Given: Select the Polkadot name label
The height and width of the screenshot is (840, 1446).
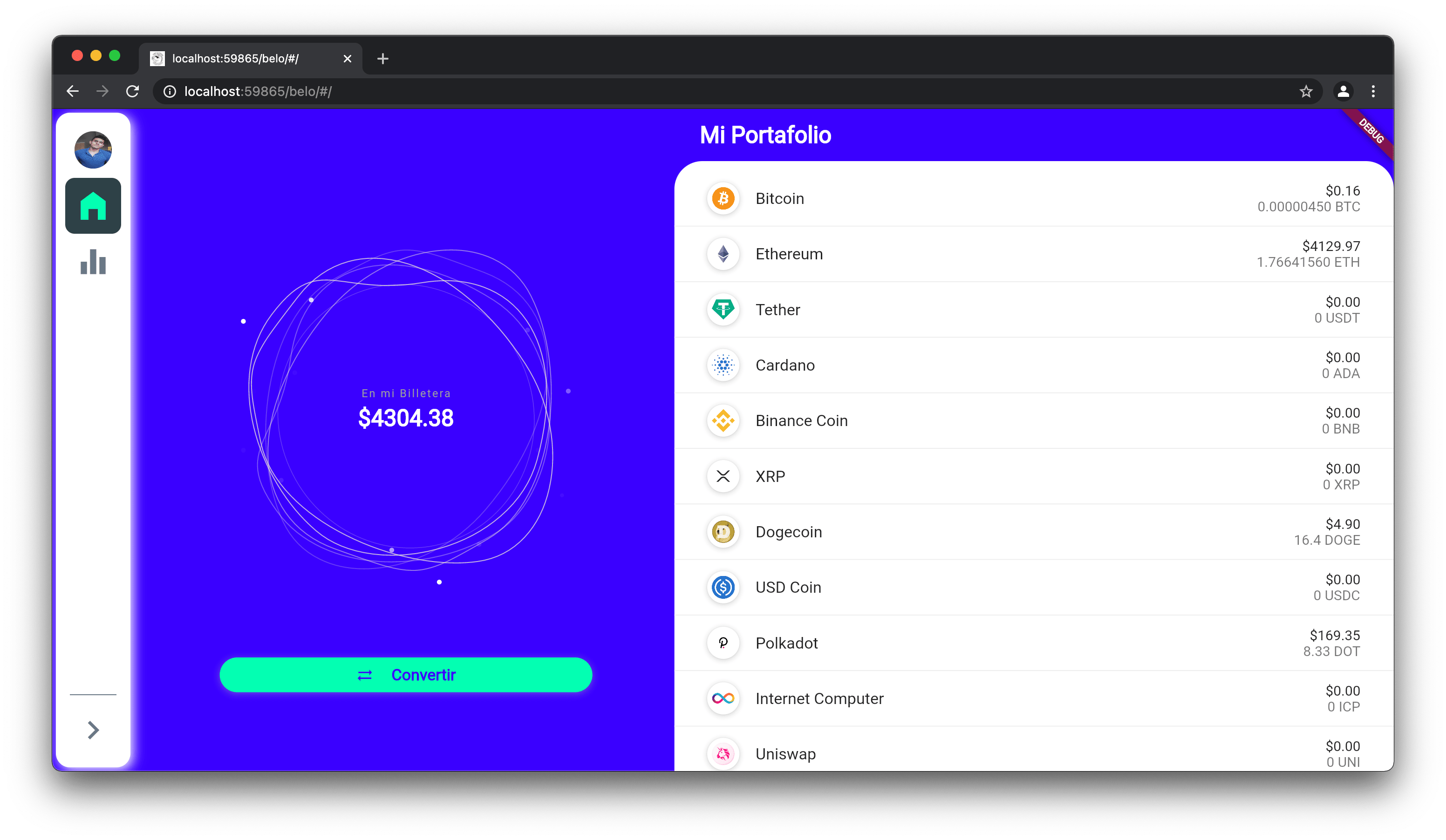Looking at the screenshot, I should (x=786, y=643).
